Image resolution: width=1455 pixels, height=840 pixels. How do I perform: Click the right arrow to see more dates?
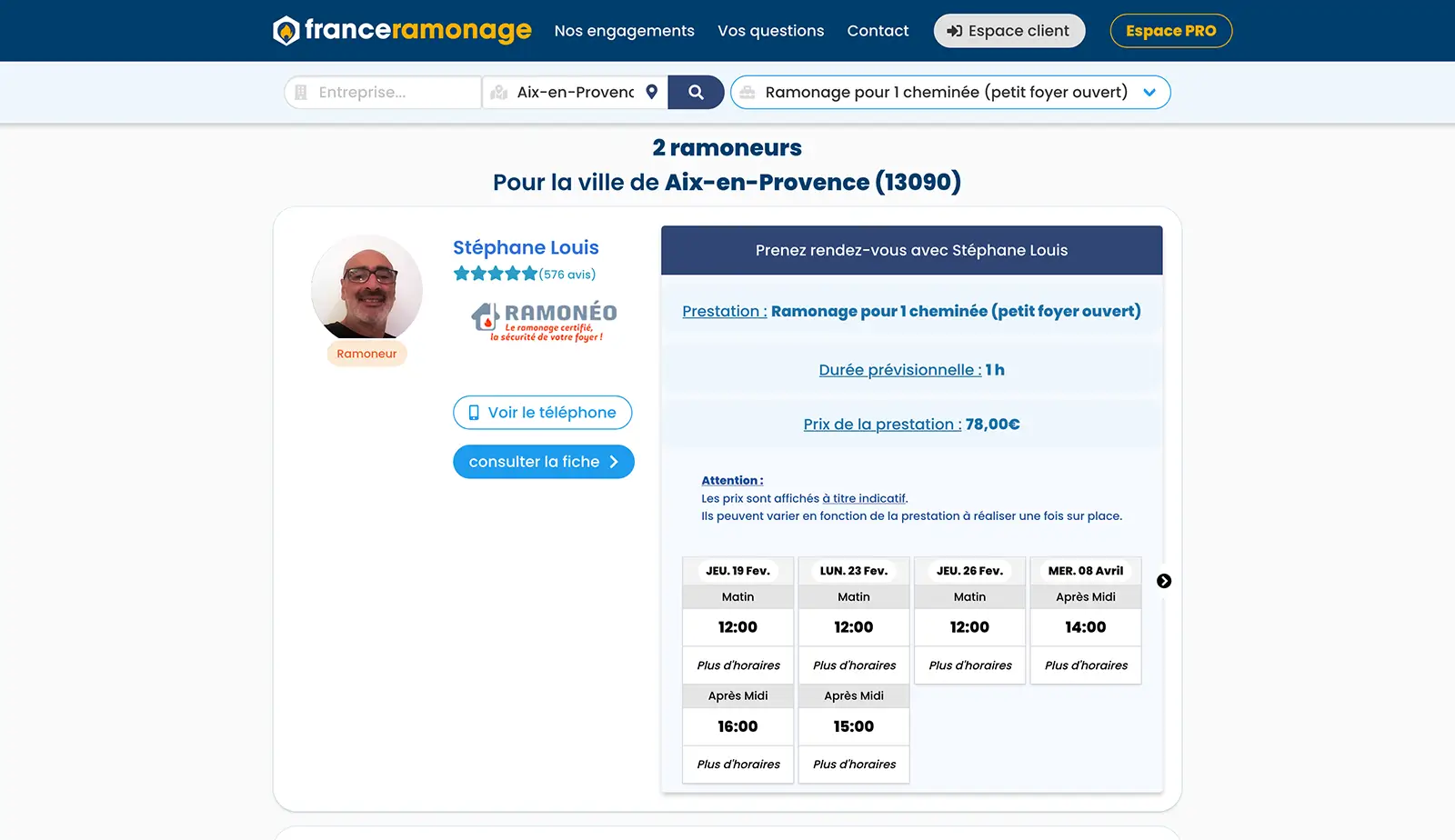(1164, 581)
